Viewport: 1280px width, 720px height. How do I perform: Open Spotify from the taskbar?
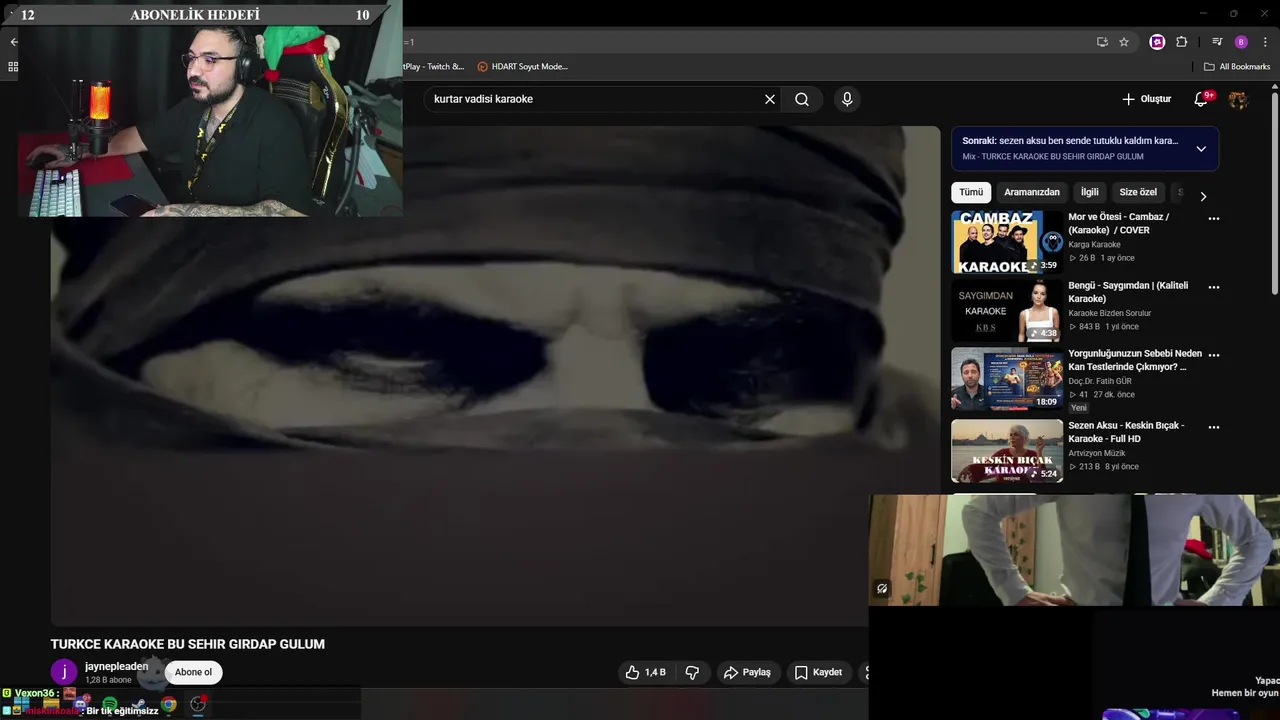[110, 705]
